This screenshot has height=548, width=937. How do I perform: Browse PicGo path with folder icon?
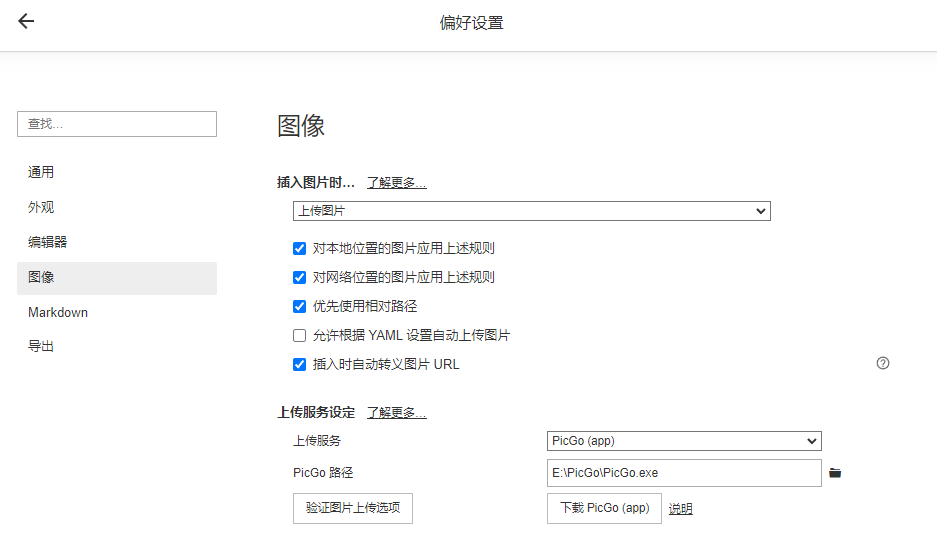pos(835,473)
